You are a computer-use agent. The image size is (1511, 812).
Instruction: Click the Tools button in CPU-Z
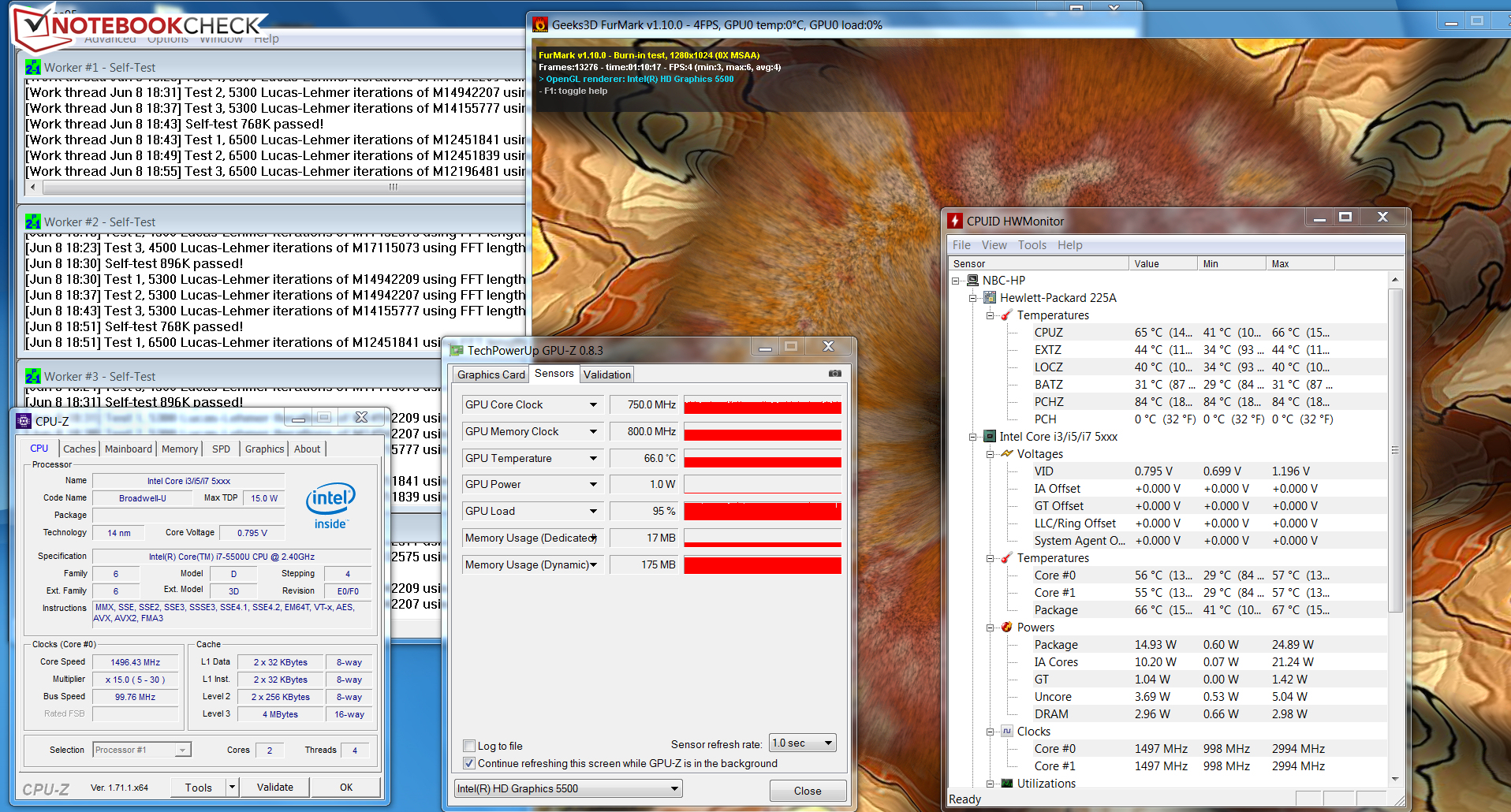pos(199,787)
